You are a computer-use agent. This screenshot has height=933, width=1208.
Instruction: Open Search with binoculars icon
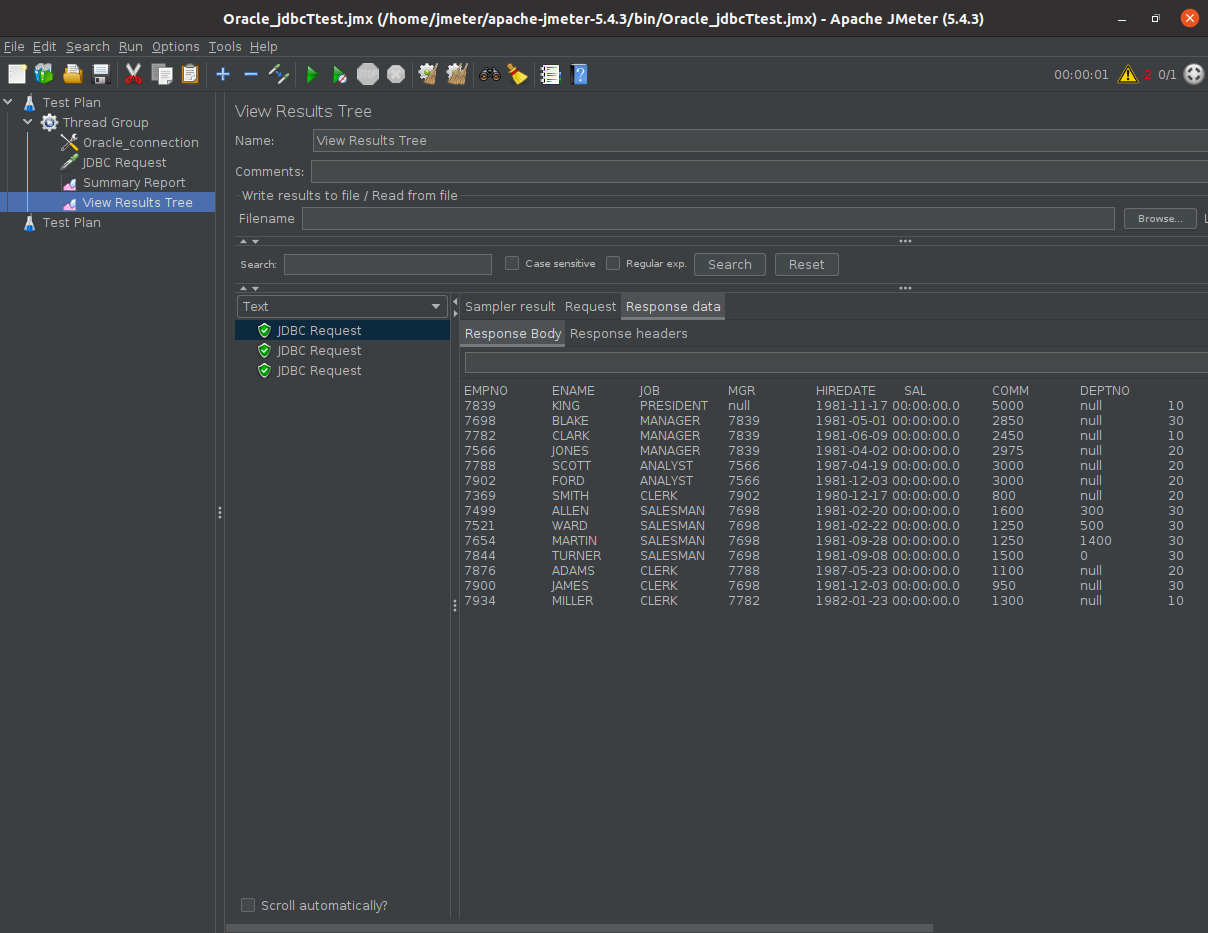(489, 74)
